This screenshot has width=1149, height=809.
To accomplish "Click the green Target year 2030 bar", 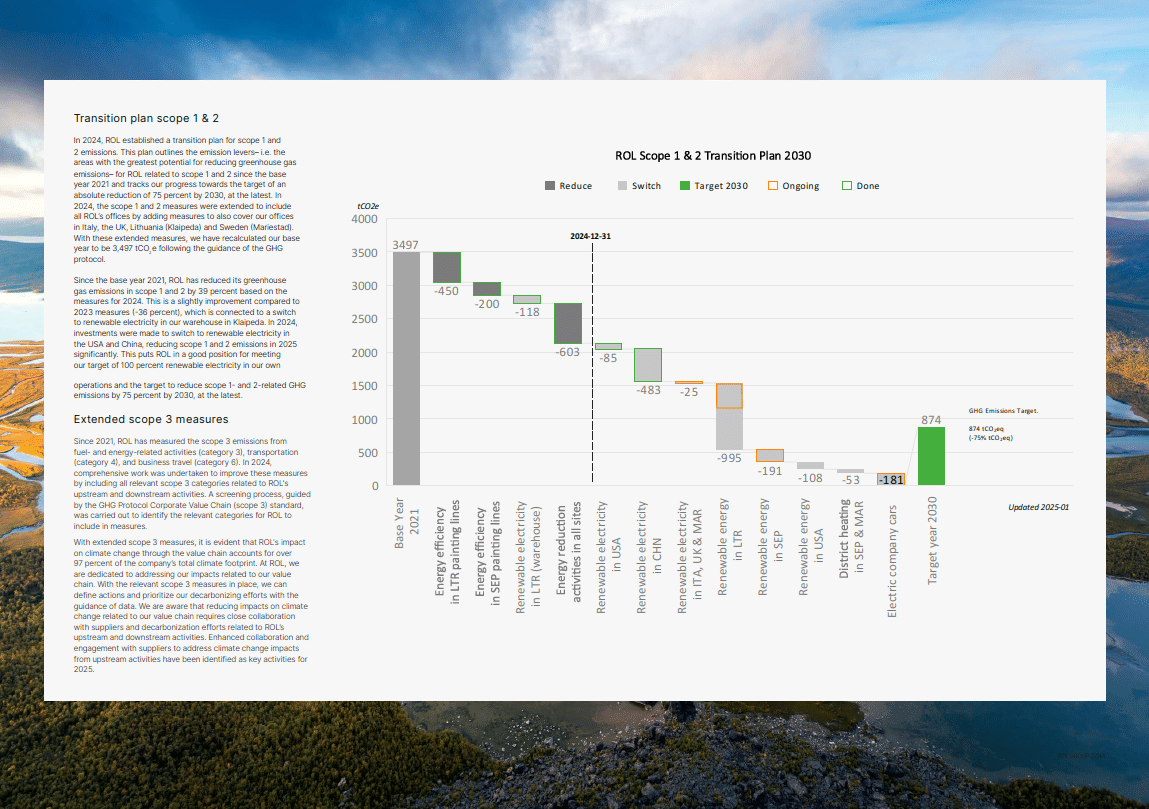I will (931, 456).
